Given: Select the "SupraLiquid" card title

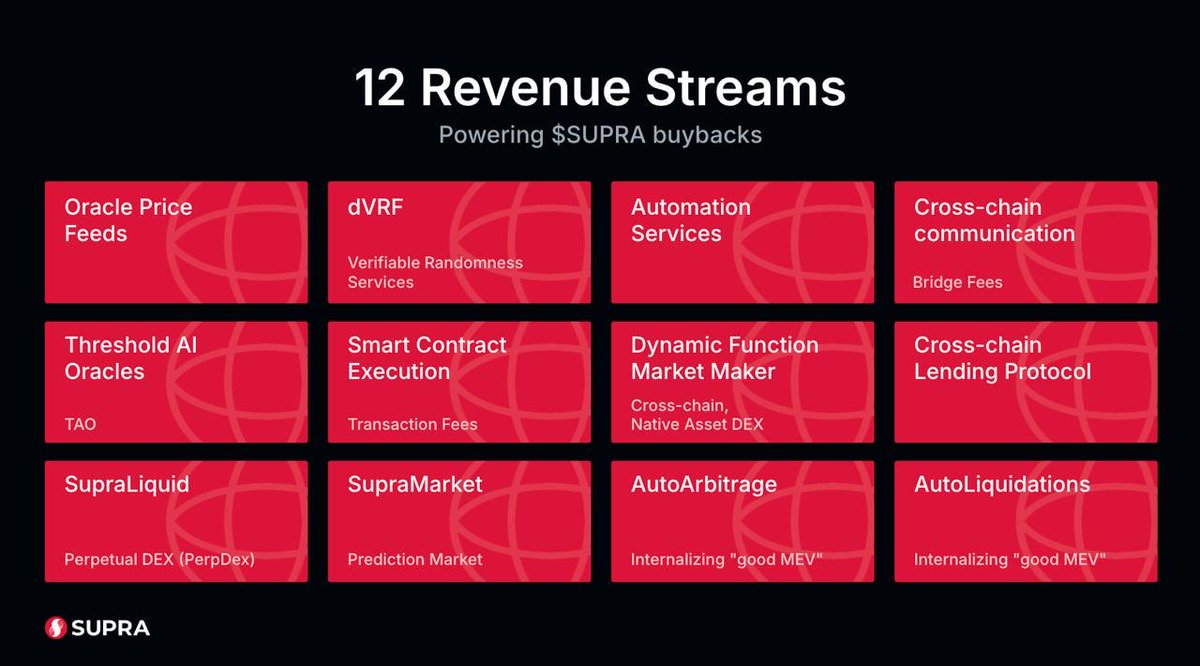Looking at the screenshot, I should pyautogui.click(x=126, y=484).
